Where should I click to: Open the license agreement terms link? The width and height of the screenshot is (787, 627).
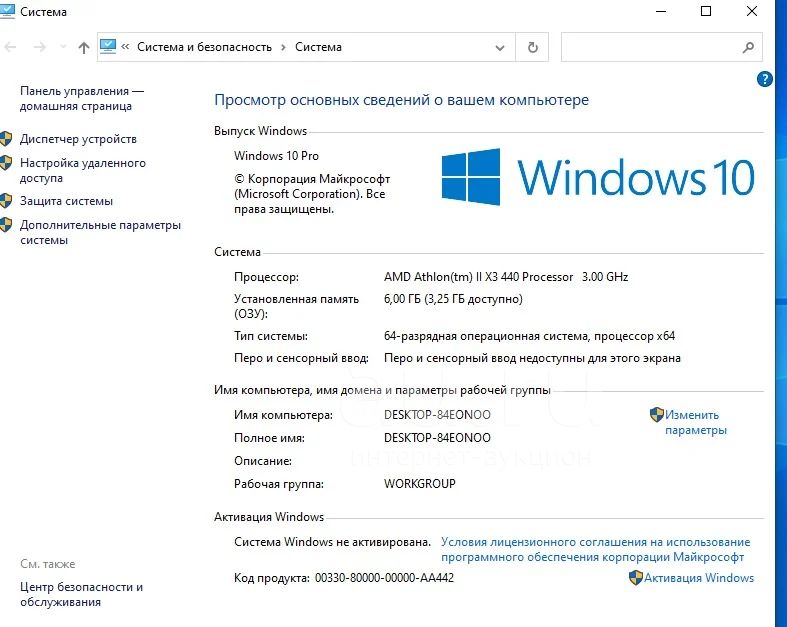(x=595, y=549)
